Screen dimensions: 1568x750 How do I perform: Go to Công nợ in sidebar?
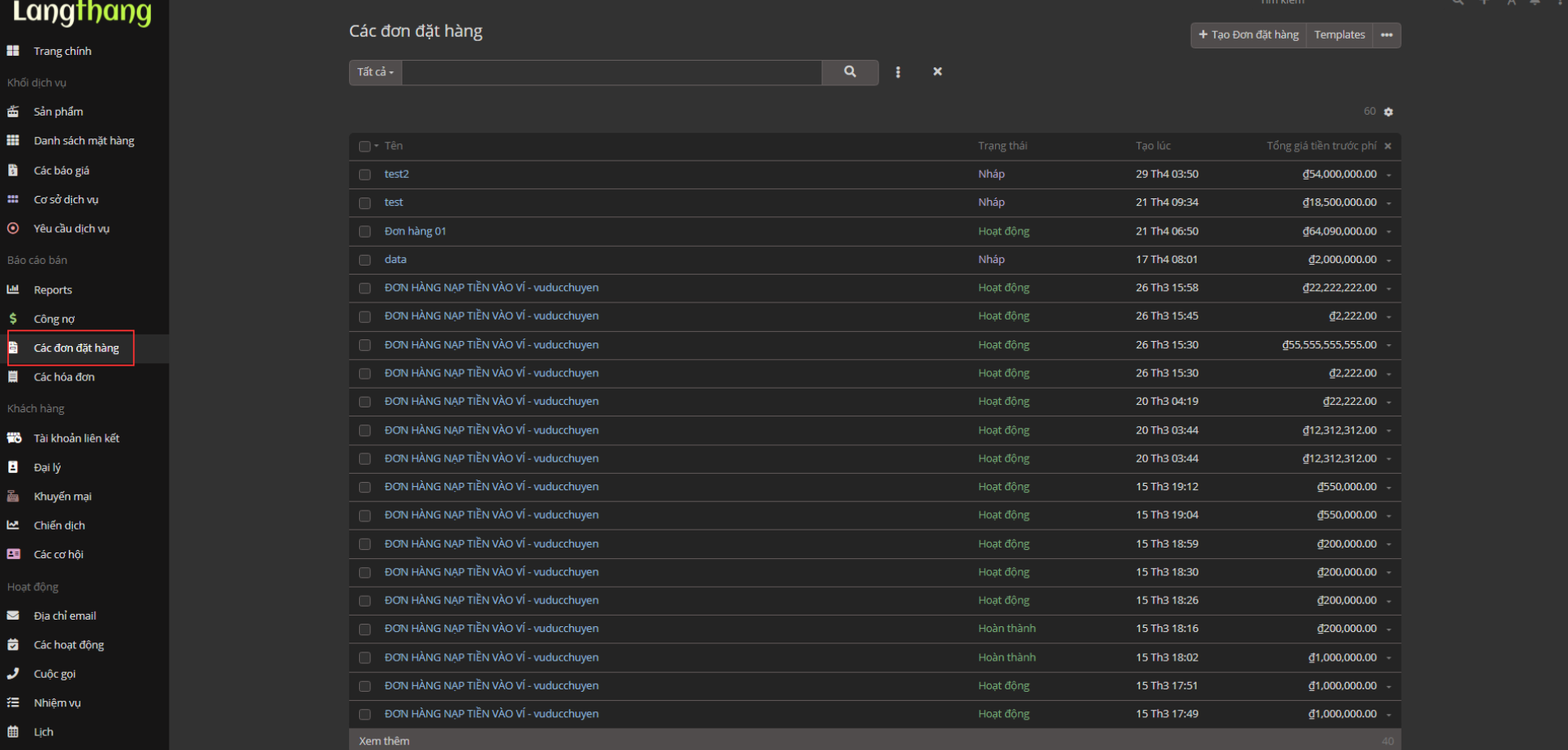(x=54, y=319)
